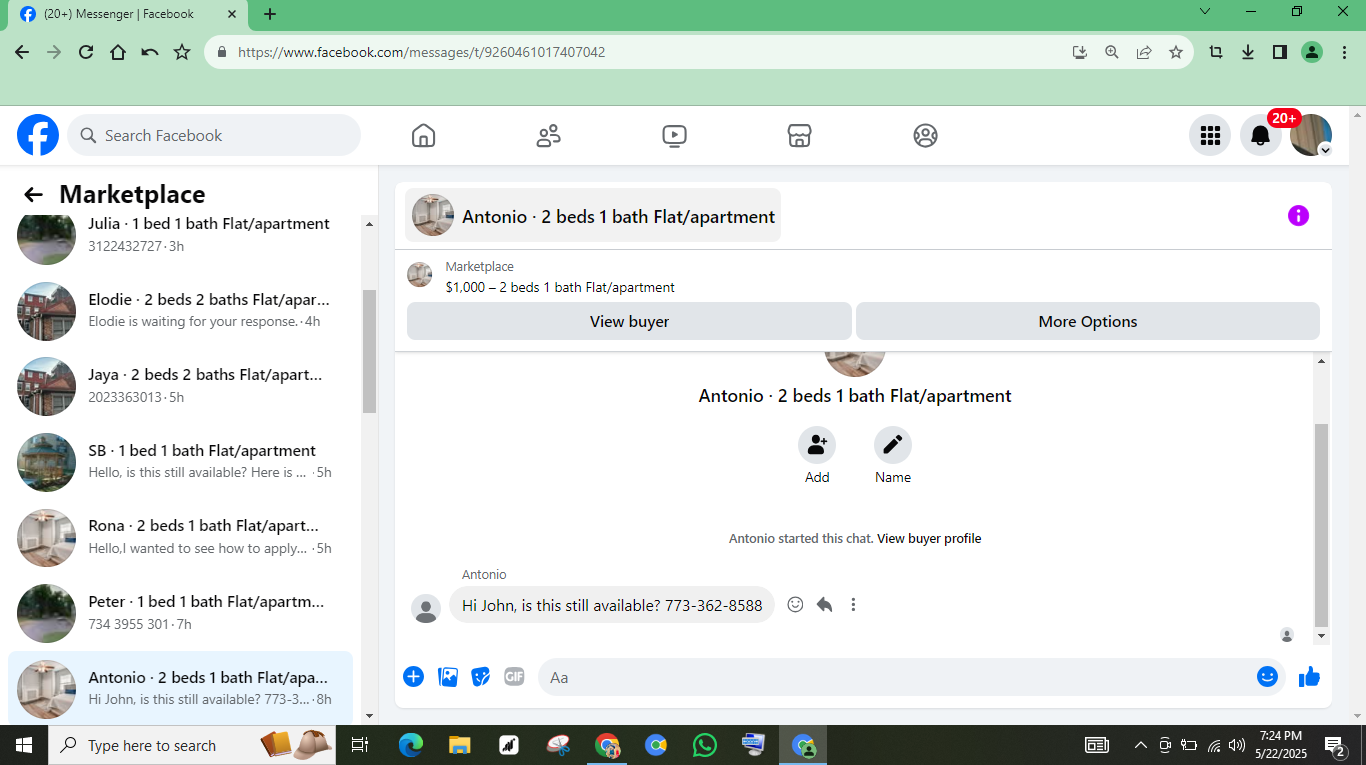Viewport: 1366px width, 765px height.
Task: Open the Facebook logo home link
Action: point(38,135)
